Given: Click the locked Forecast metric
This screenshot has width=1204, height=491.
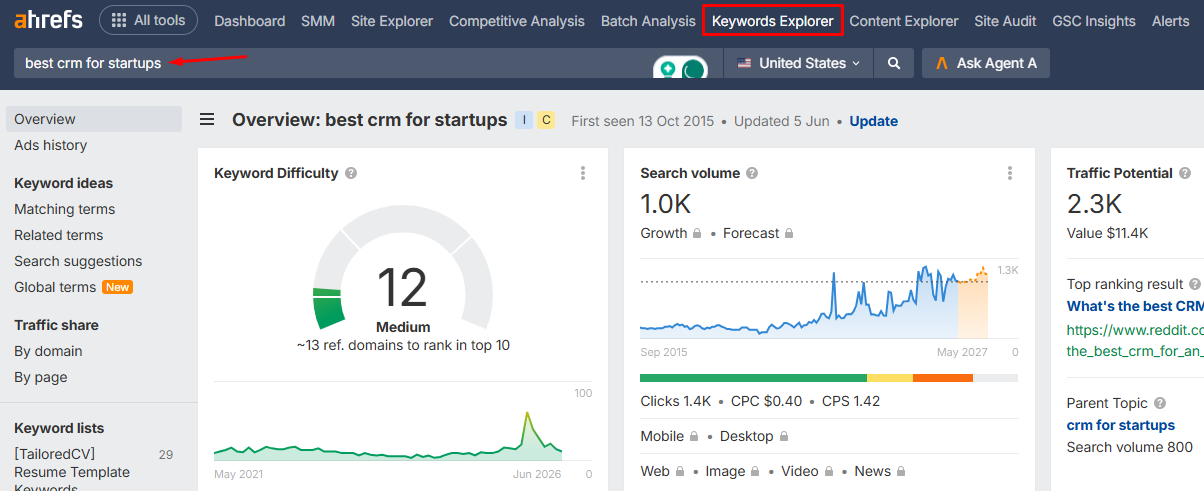Looking at the screenshot, I should tap(758, 233).
